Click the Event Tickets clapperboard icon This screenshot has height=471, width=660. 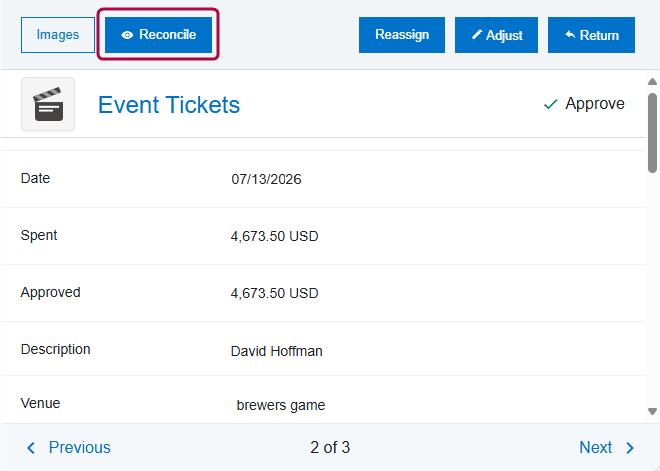(x=48, y=104)
